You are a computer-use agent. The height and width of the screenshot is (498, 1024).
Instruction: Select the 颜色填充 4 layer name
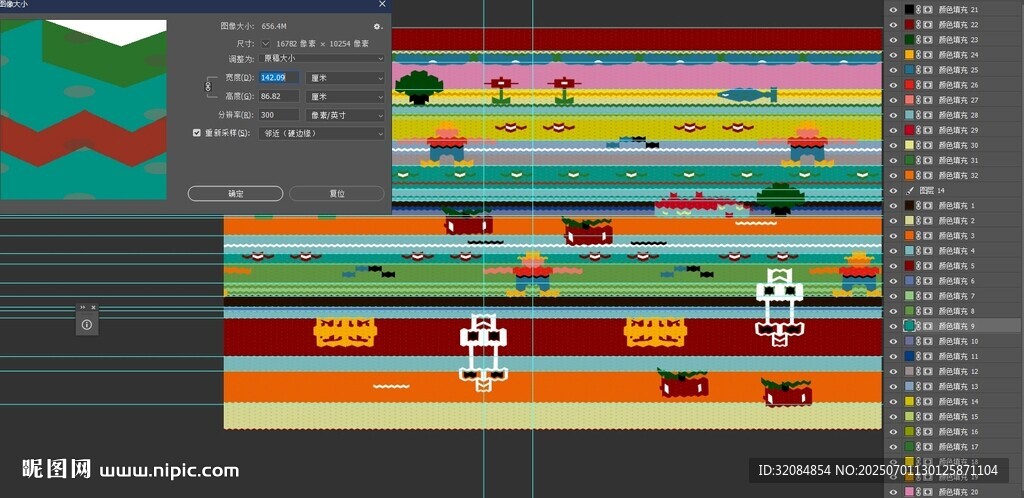[x=956, y=251]
